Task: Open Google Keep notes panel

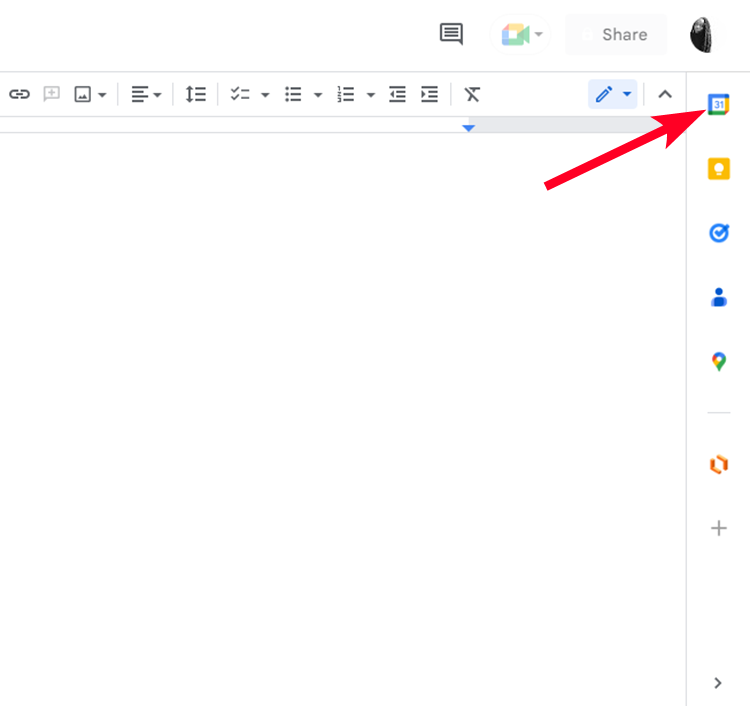Action: (x=718, y=168)
